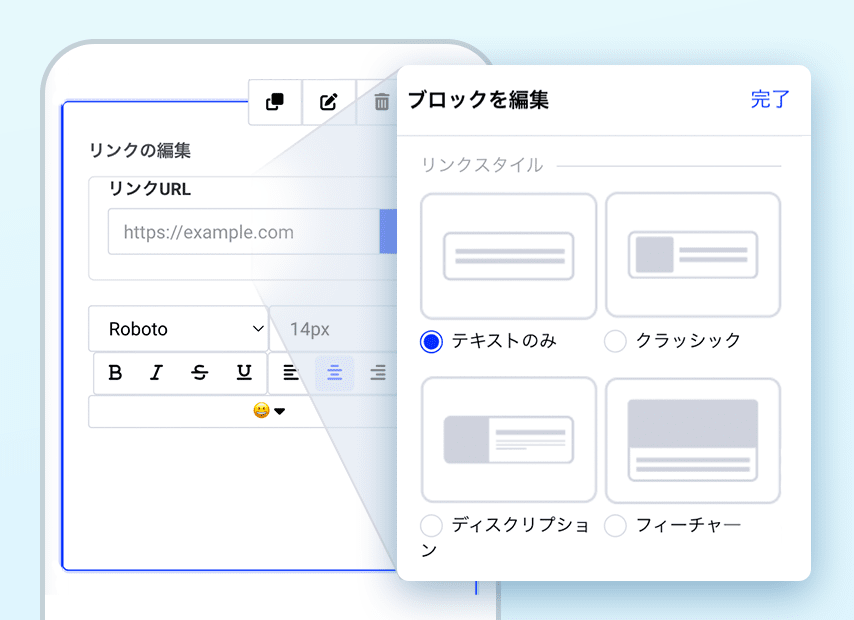Screen dimensions: 854x620
Task: Click the feature style thumbnail
Action: 693,441
